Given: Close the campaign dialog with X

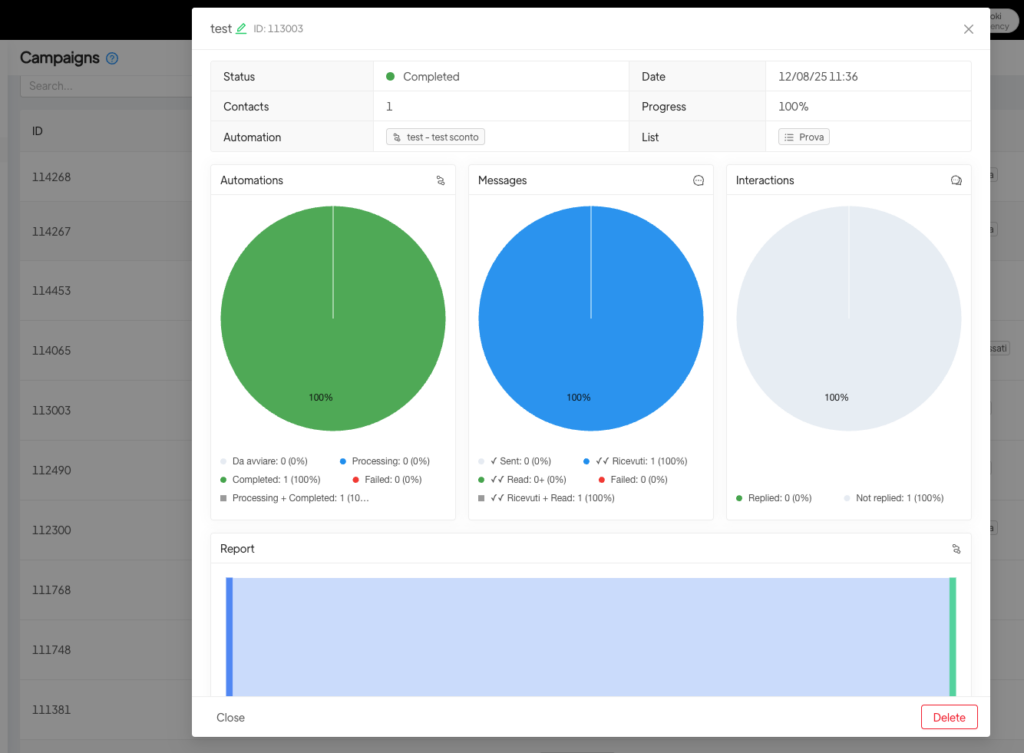Looking at the screenshot, I should (968, 29).
